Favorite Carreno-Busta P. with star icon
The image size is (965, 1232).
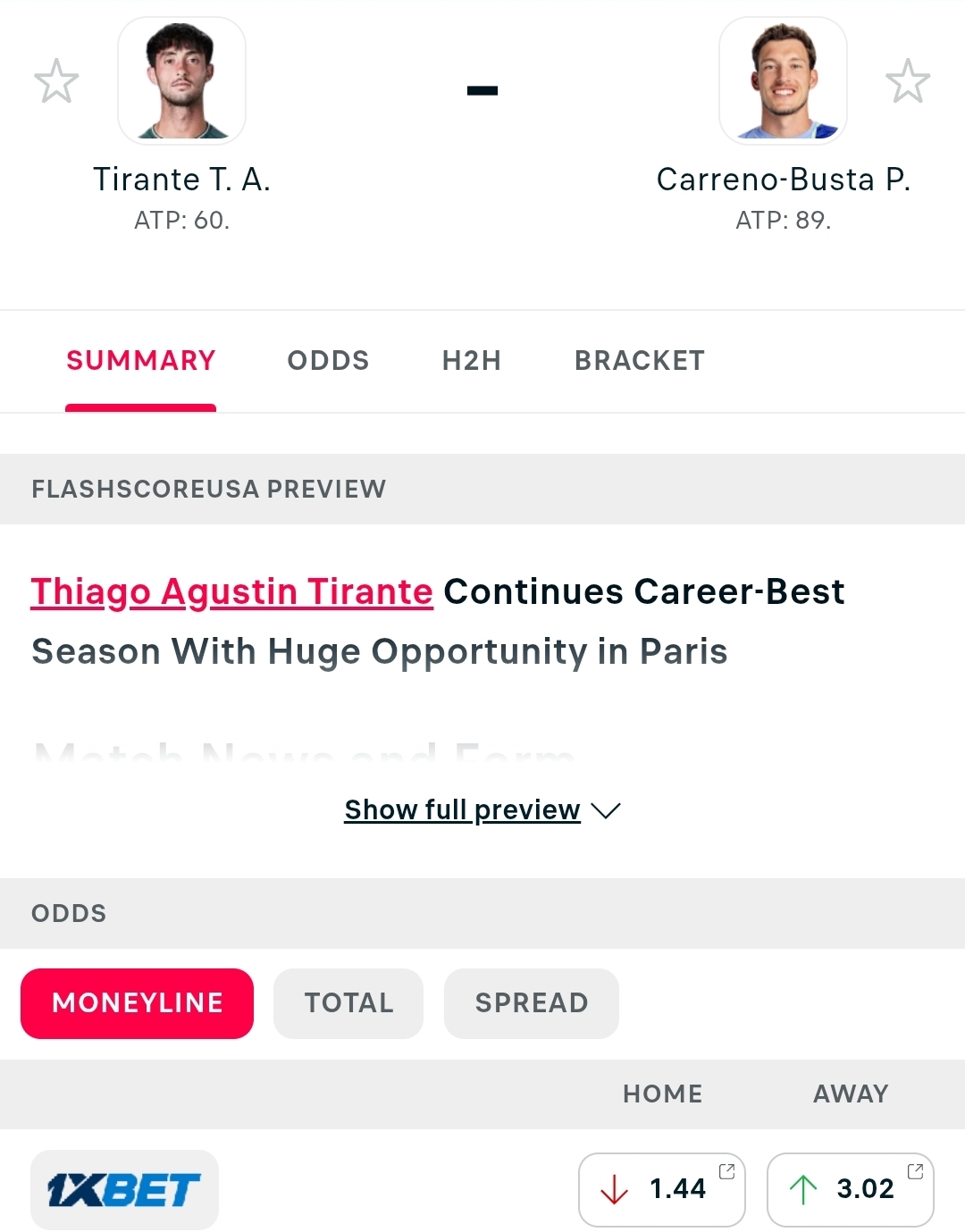pos(908,81)
